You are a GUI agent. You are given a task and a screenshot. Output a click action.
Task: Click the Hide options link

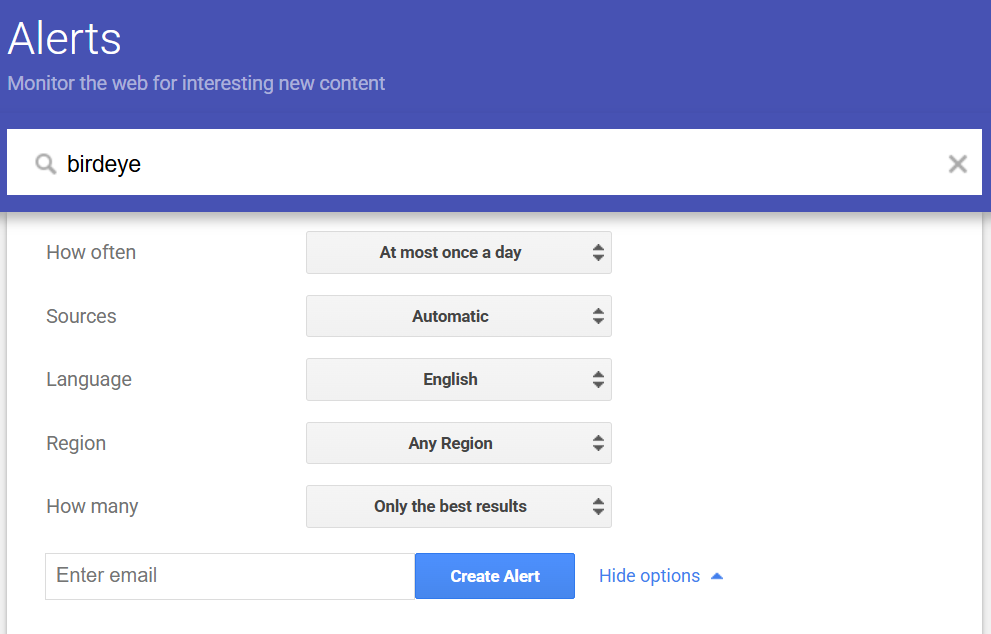tap(660, 576)
